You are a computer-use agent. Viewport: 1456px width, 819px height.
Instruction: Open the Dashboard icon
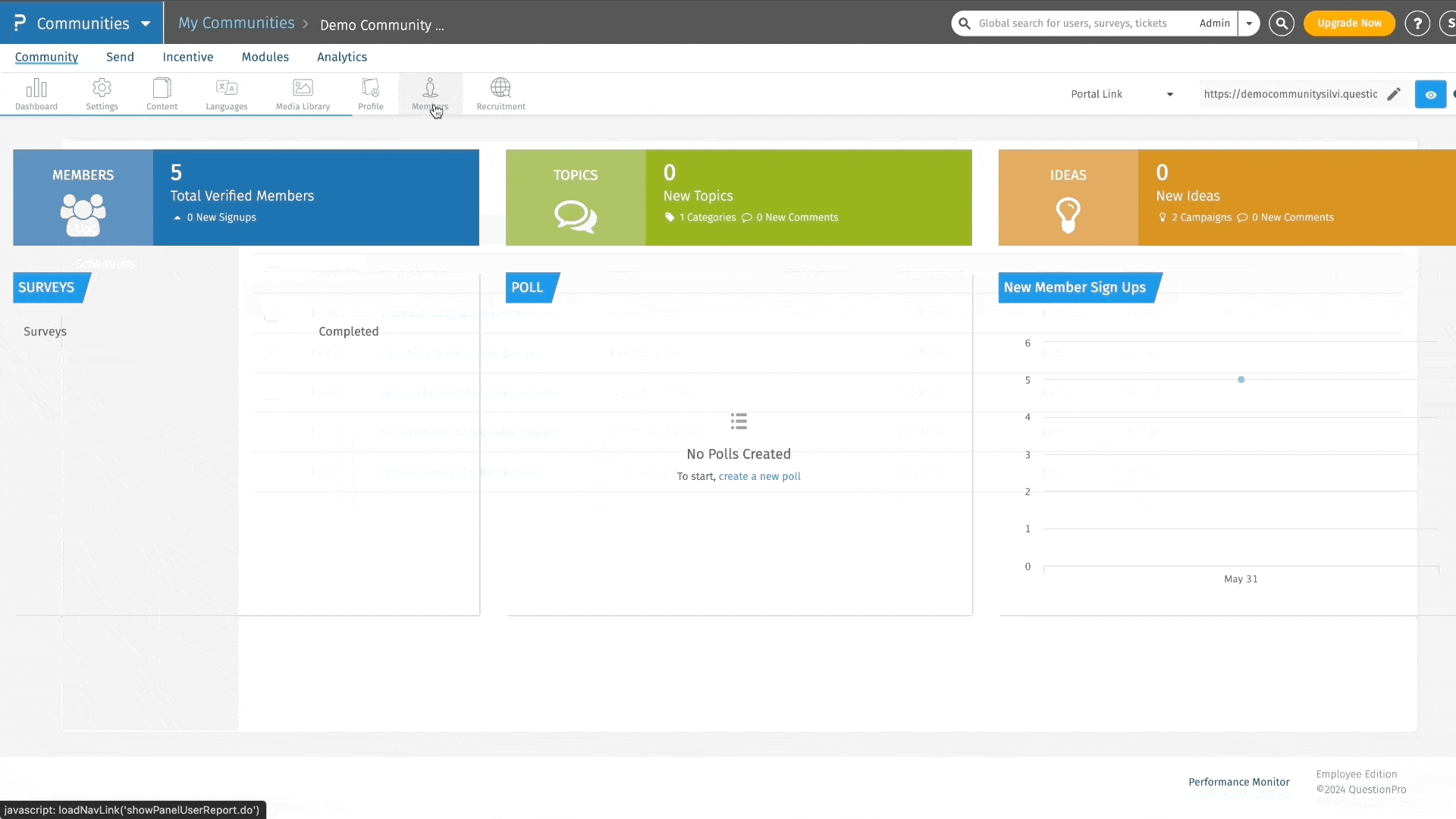click(x=36, y=89)
